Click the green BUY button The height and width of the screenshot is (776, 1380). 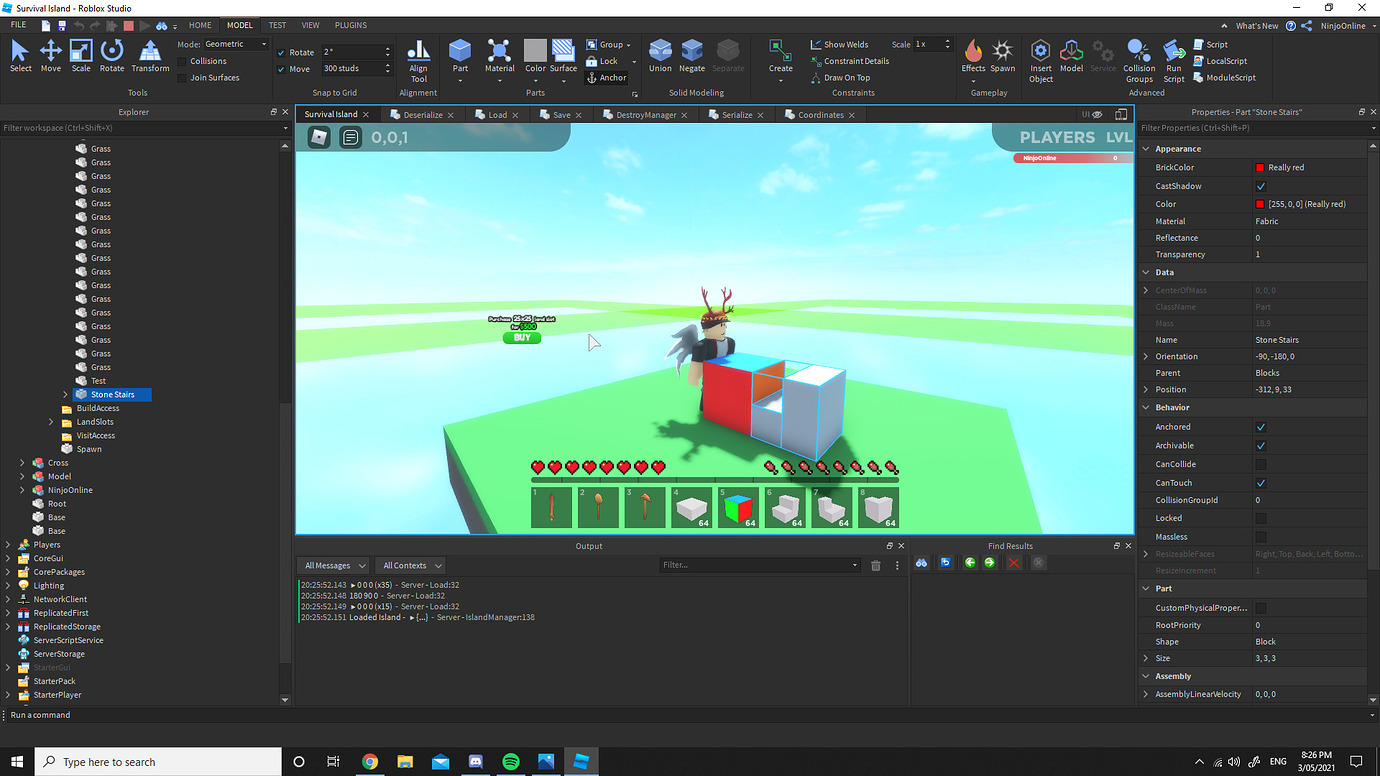tap(521, 338)
